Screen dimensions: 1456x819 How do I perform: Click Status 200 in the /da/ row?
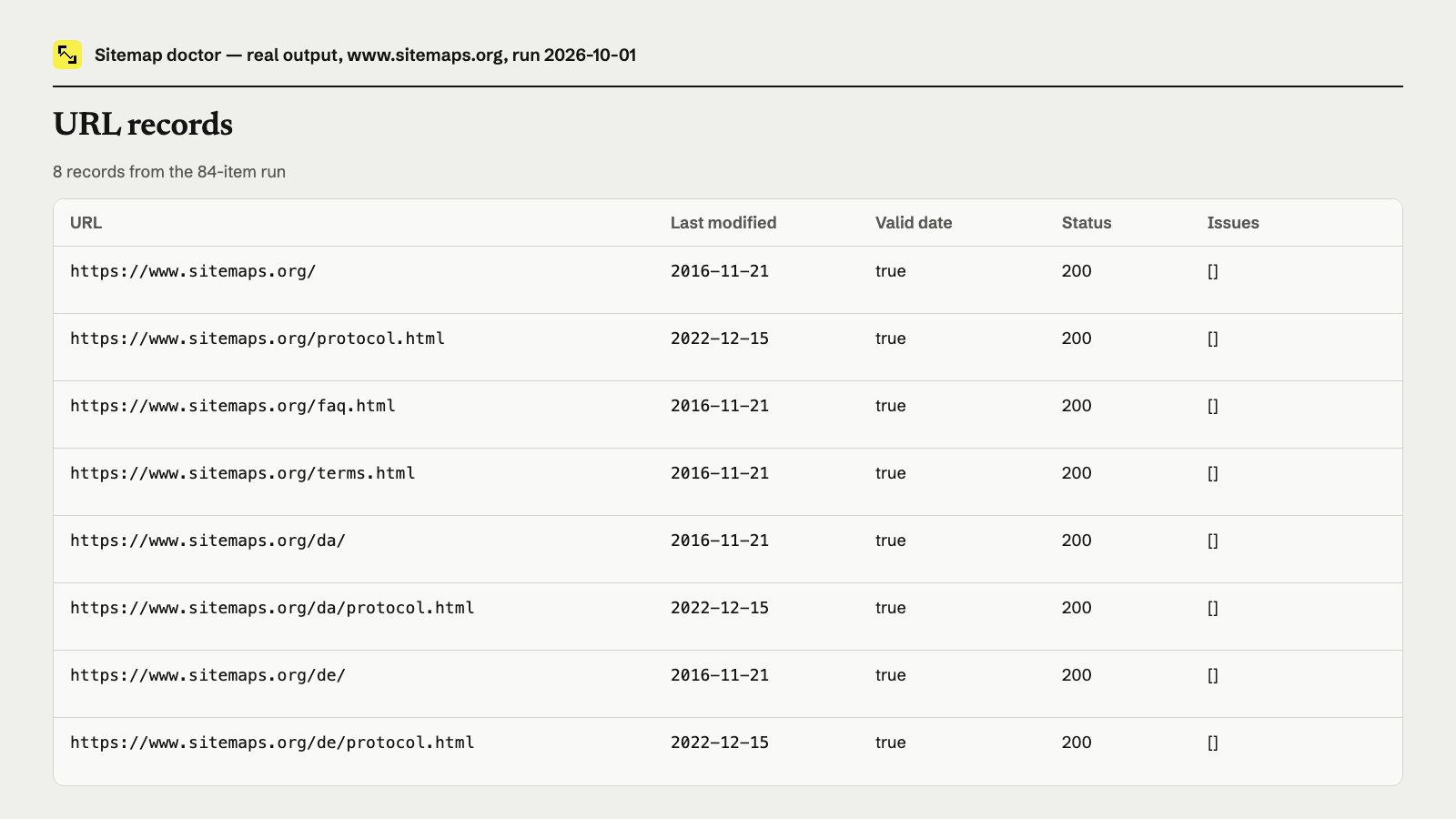pyautogui.click(x=1077, y=541)
